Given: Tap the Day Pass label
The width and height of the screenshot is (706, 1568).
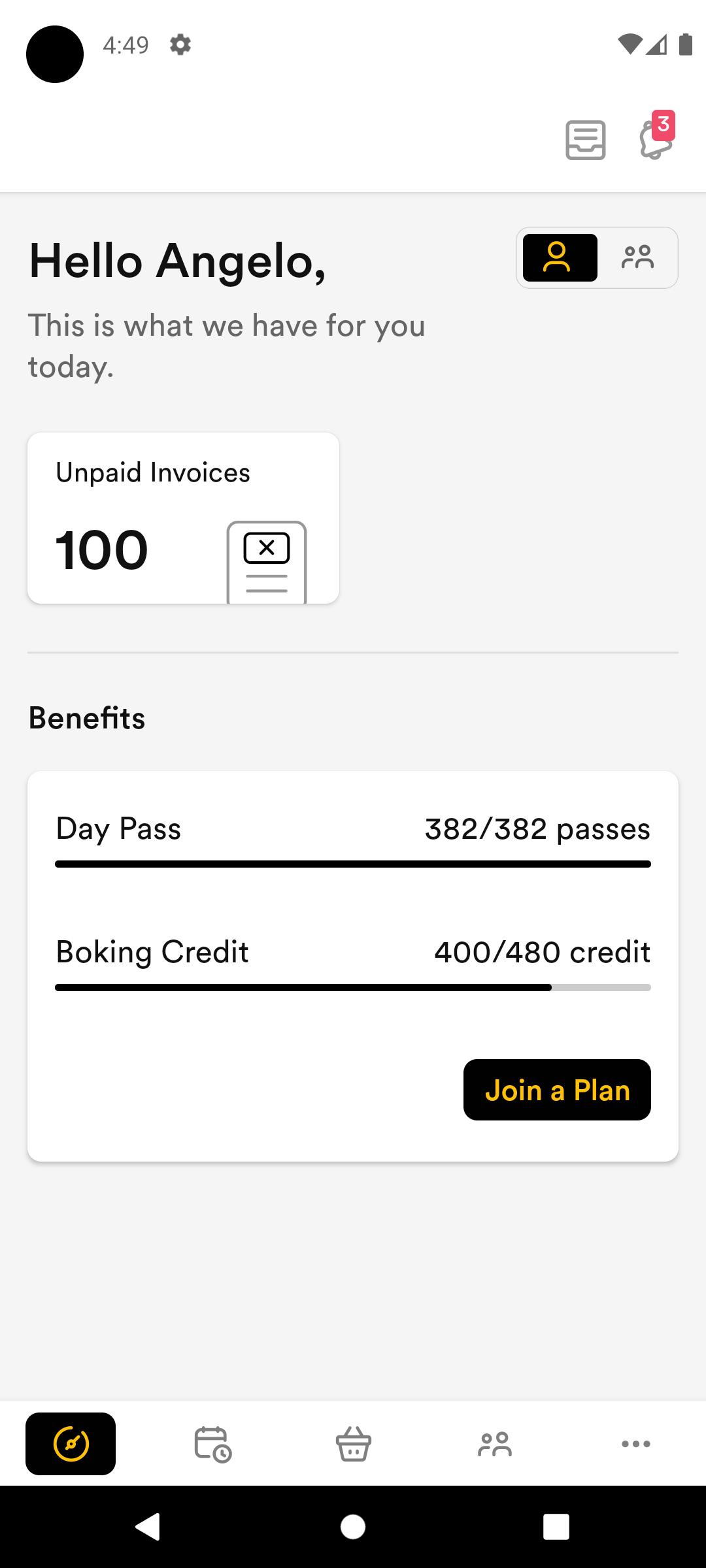Looking at the screenshot, I should point(118,829).
